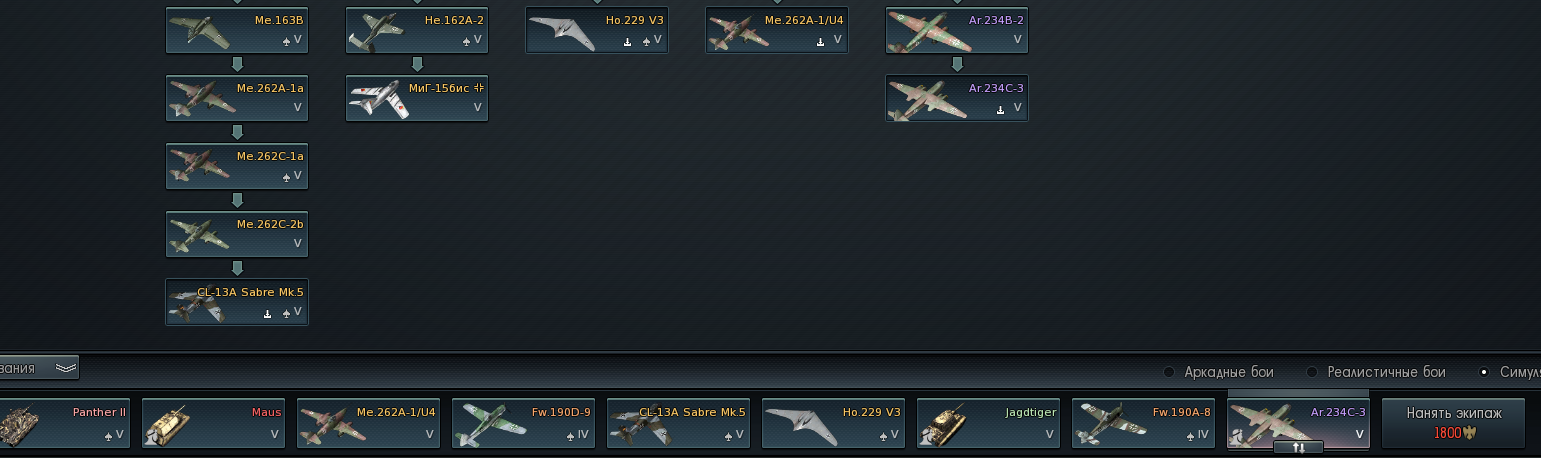1541x458 pixels.
Task: Select the Me.262C-1a aircraft card
Action: point(237,166)
